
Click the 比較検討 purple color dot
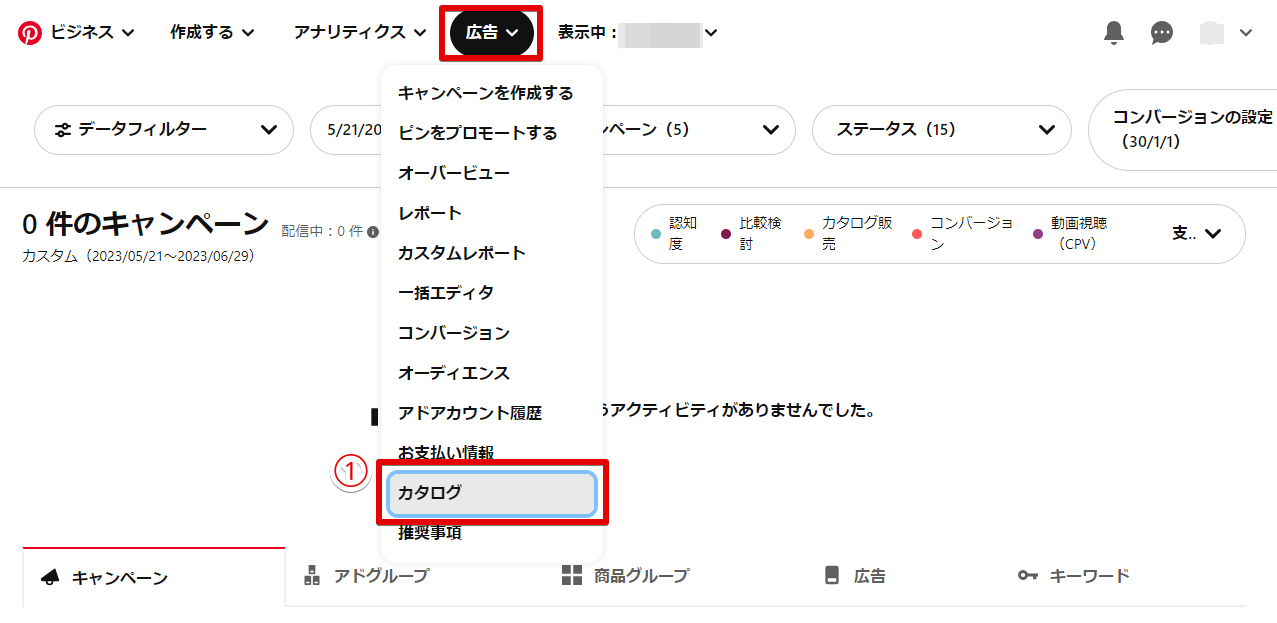(x=725, y=234)
